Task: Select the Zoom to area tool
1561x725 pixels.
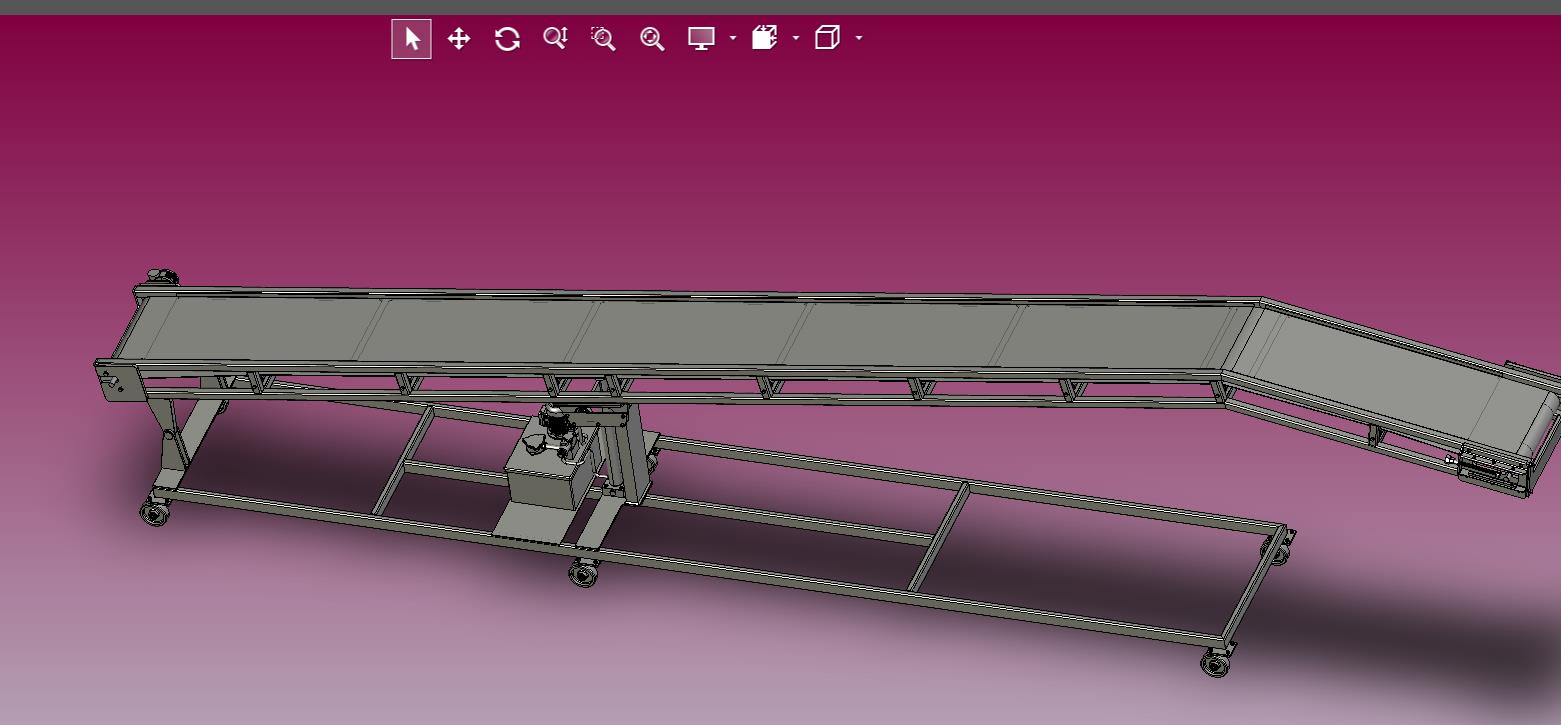Action: click(x=603, y=38)
